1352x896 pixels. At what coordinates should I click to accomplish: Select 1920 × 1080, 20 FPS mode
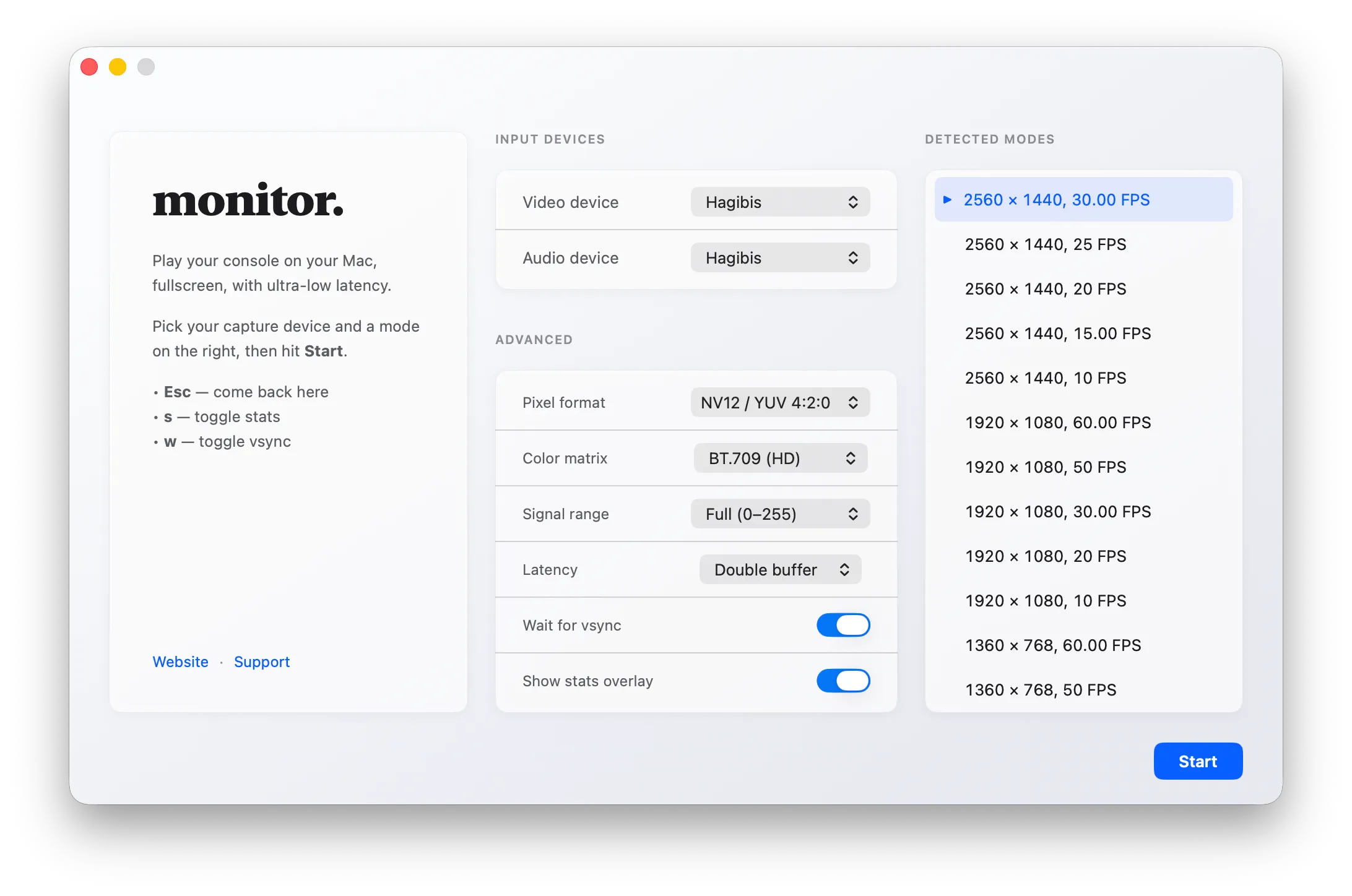tap(1083, 556)
